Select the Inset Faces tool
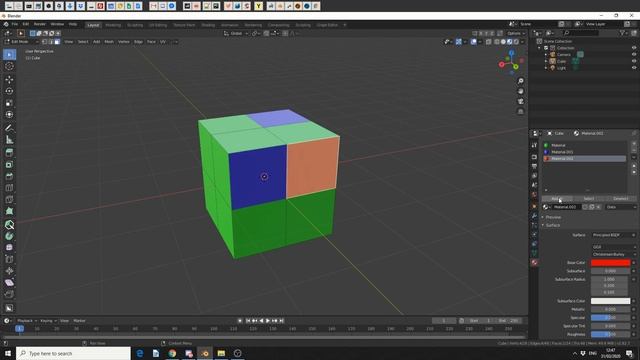This screenshot has width=640, height=360. [9, 164]
